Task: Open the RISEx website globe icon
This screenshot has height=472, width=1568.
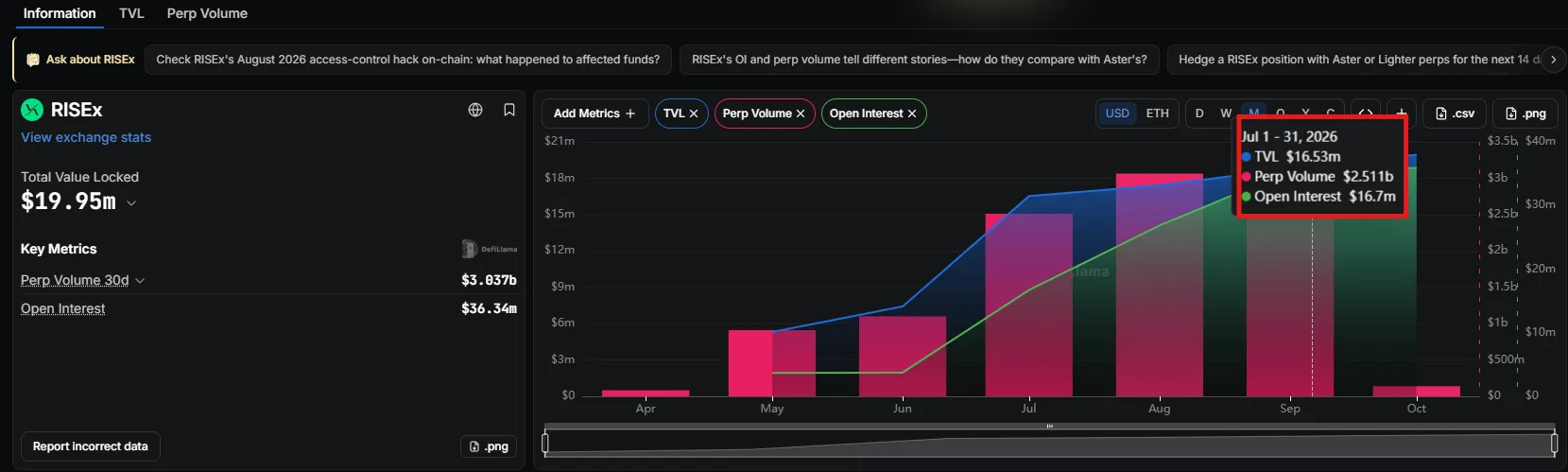Action: click(475, 110)
